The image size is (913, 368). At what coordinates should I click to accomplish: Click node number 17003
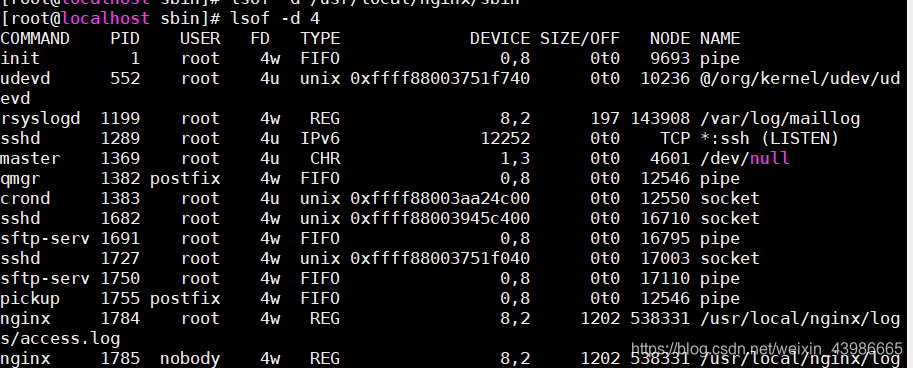[x=665, y=259]
